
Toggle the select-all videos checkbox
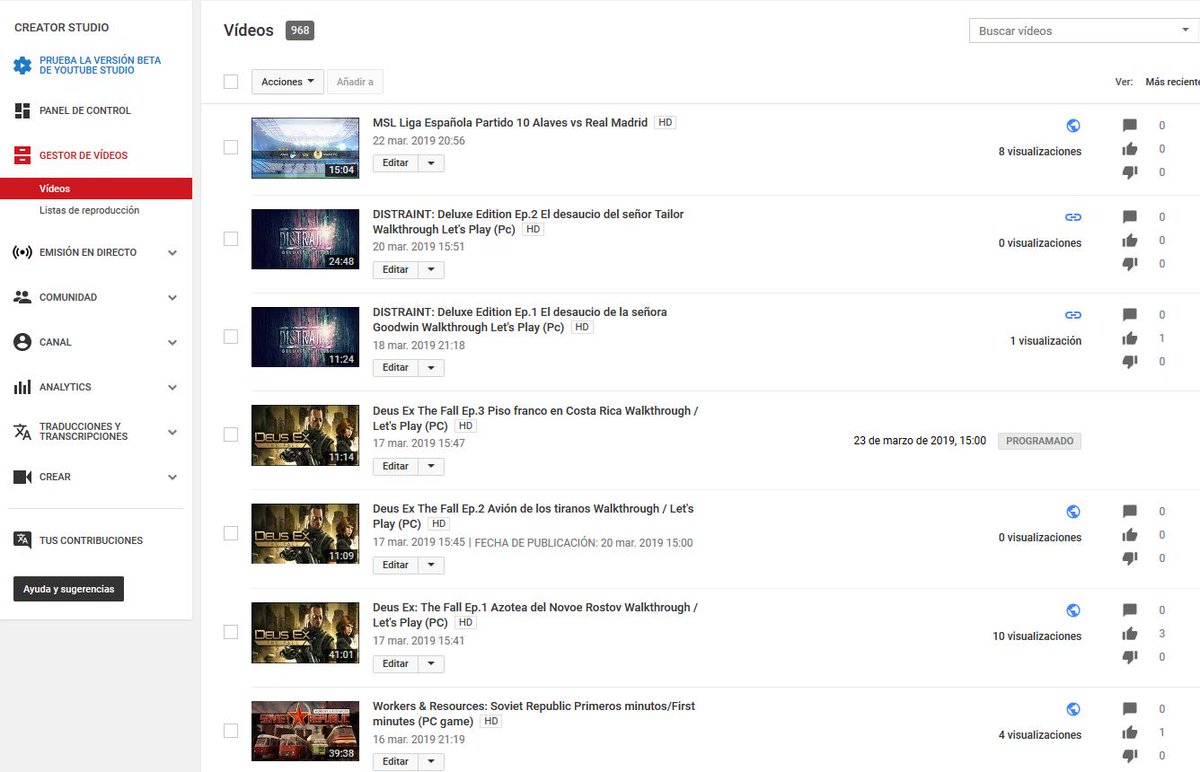pos(231,82)
